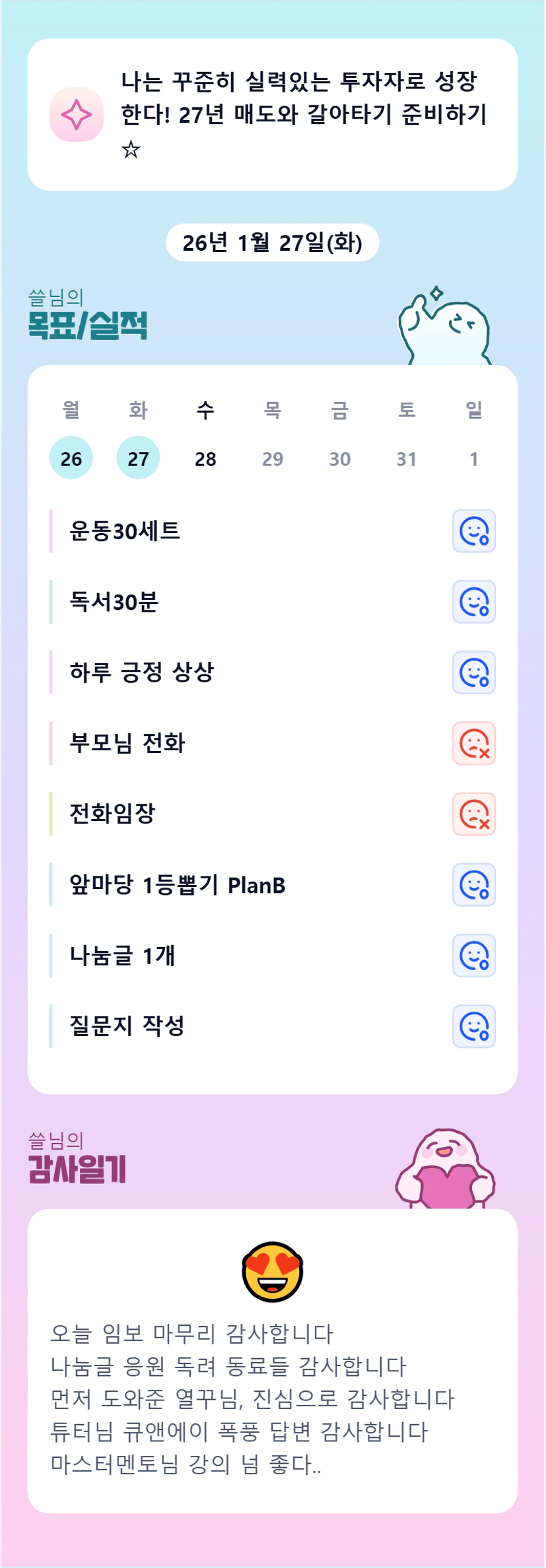
Task: Select Tuesday the 27th in the week row
Action: click(x=138, y=458)
